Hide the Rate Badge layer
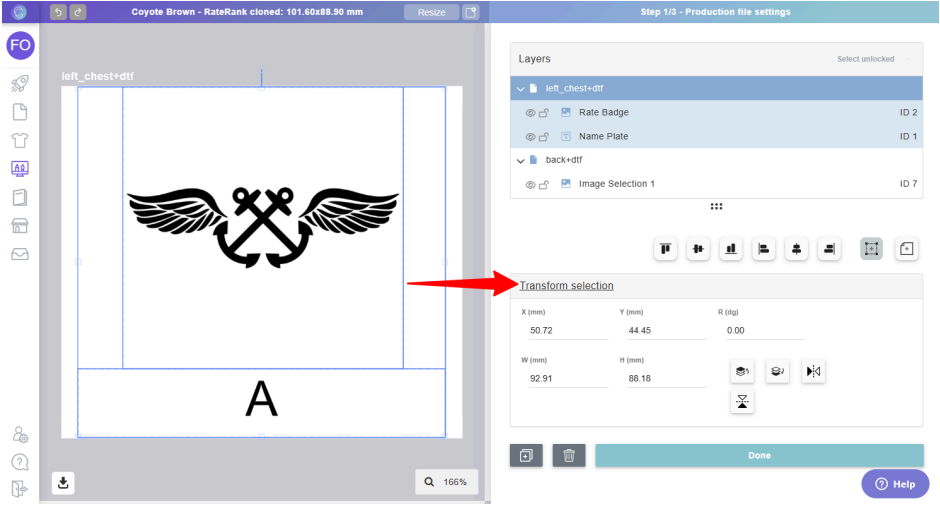Image resolution: width=940 pixels, height=505 pixels. (530, 113)
